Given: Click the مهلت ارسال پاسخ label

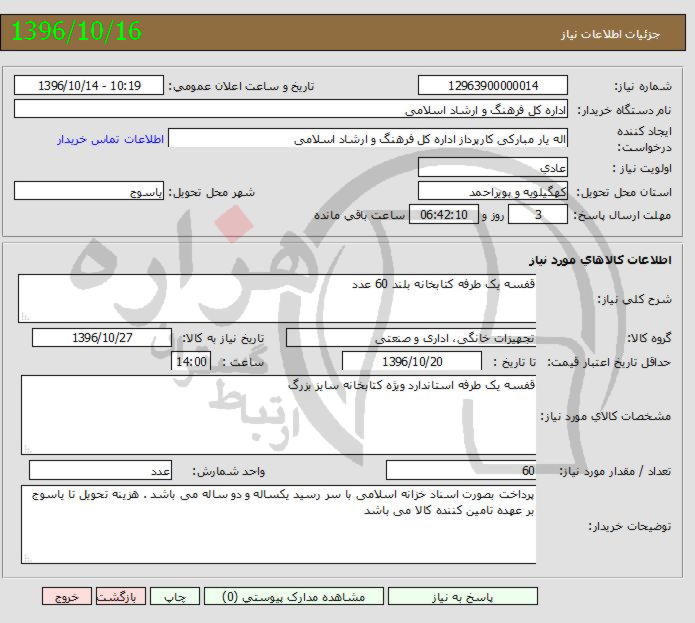Looking at the screenshot, I should click(622, 215).
